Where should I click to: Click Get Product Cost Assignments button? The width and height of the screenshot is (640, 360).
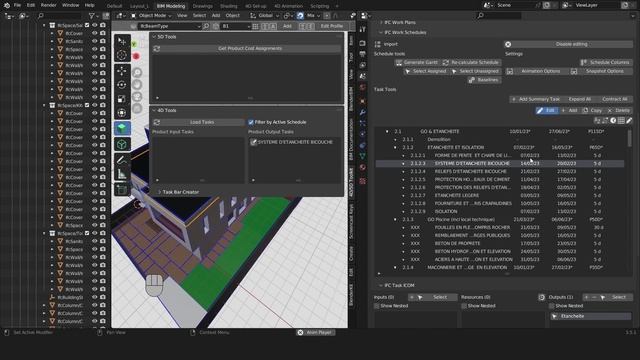[250, 49]
